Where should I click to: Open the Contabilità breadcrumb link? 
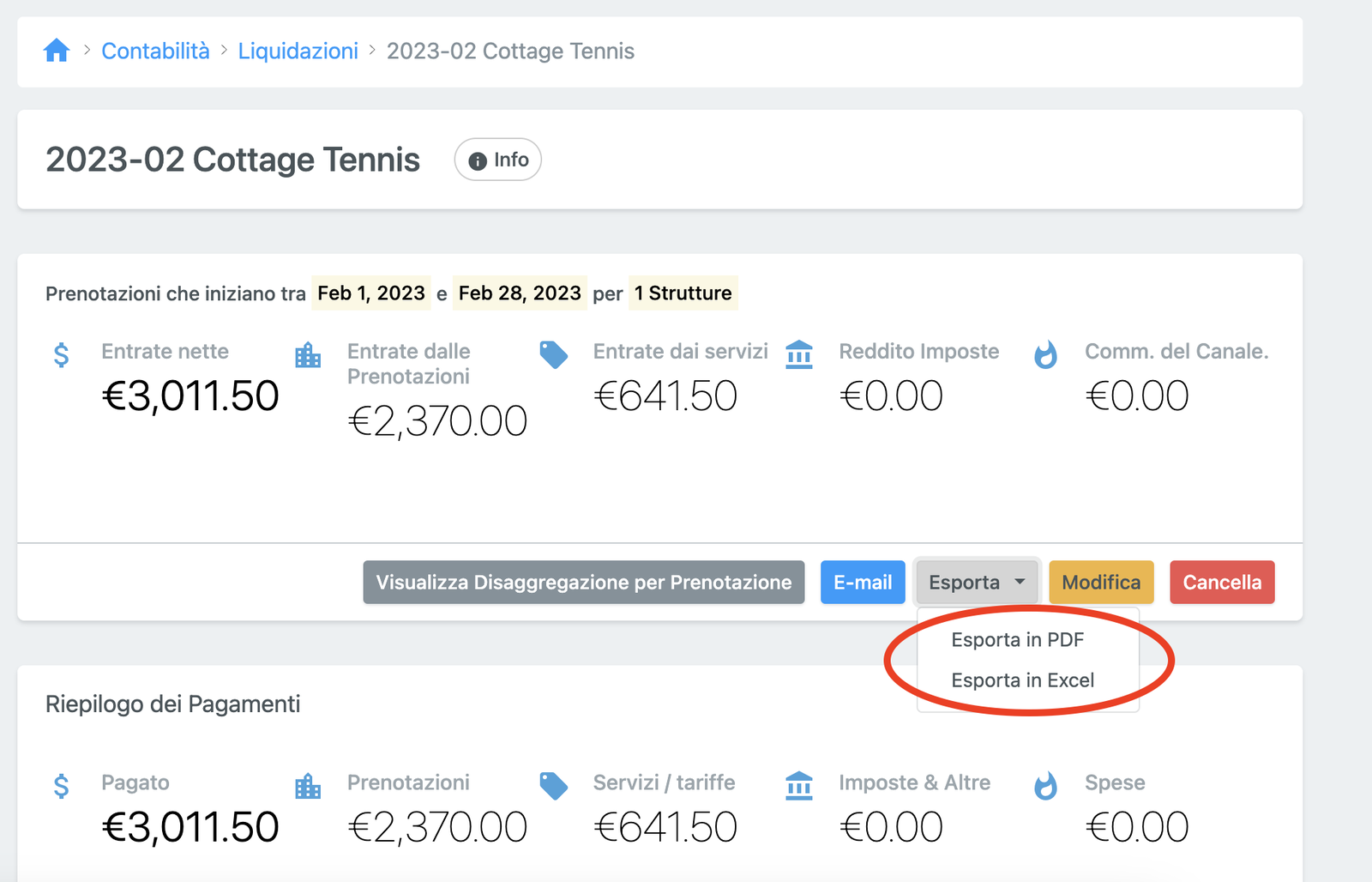tap(155, 51)
